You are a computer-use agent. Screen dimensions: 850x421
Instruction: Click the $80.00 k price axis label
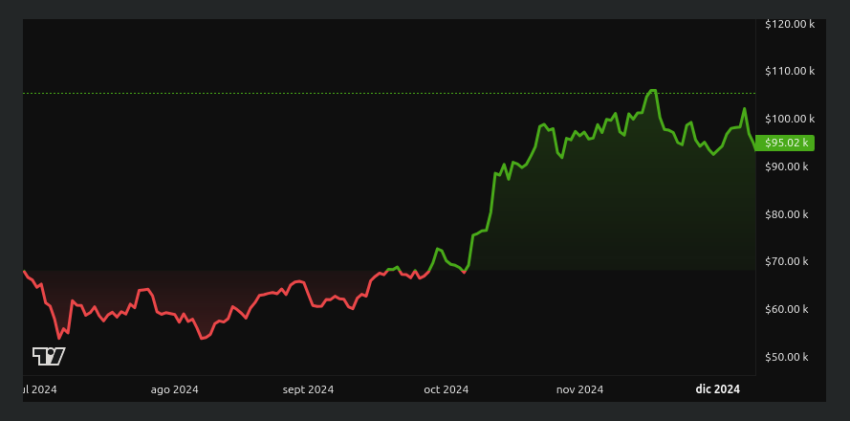[786, 214]
